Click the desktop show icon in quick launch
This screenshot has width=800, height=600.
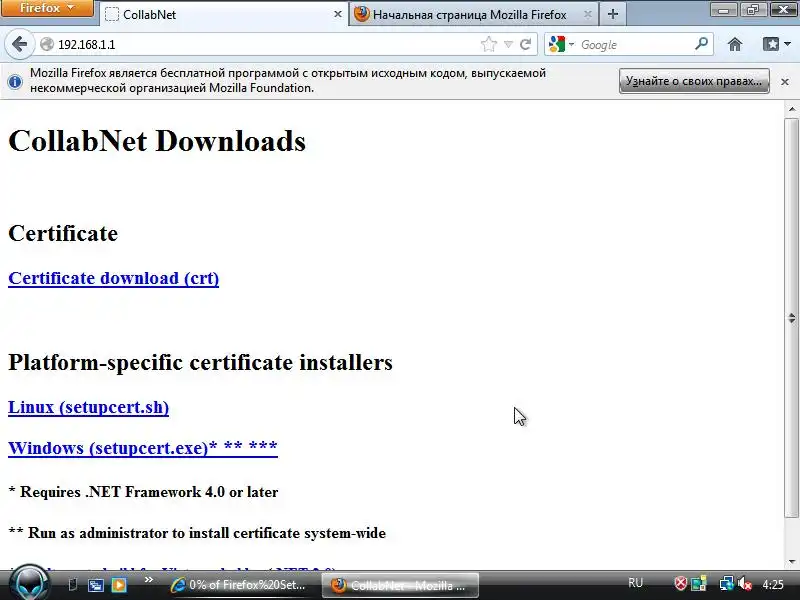pyautogui.click(x=72, y=585)
